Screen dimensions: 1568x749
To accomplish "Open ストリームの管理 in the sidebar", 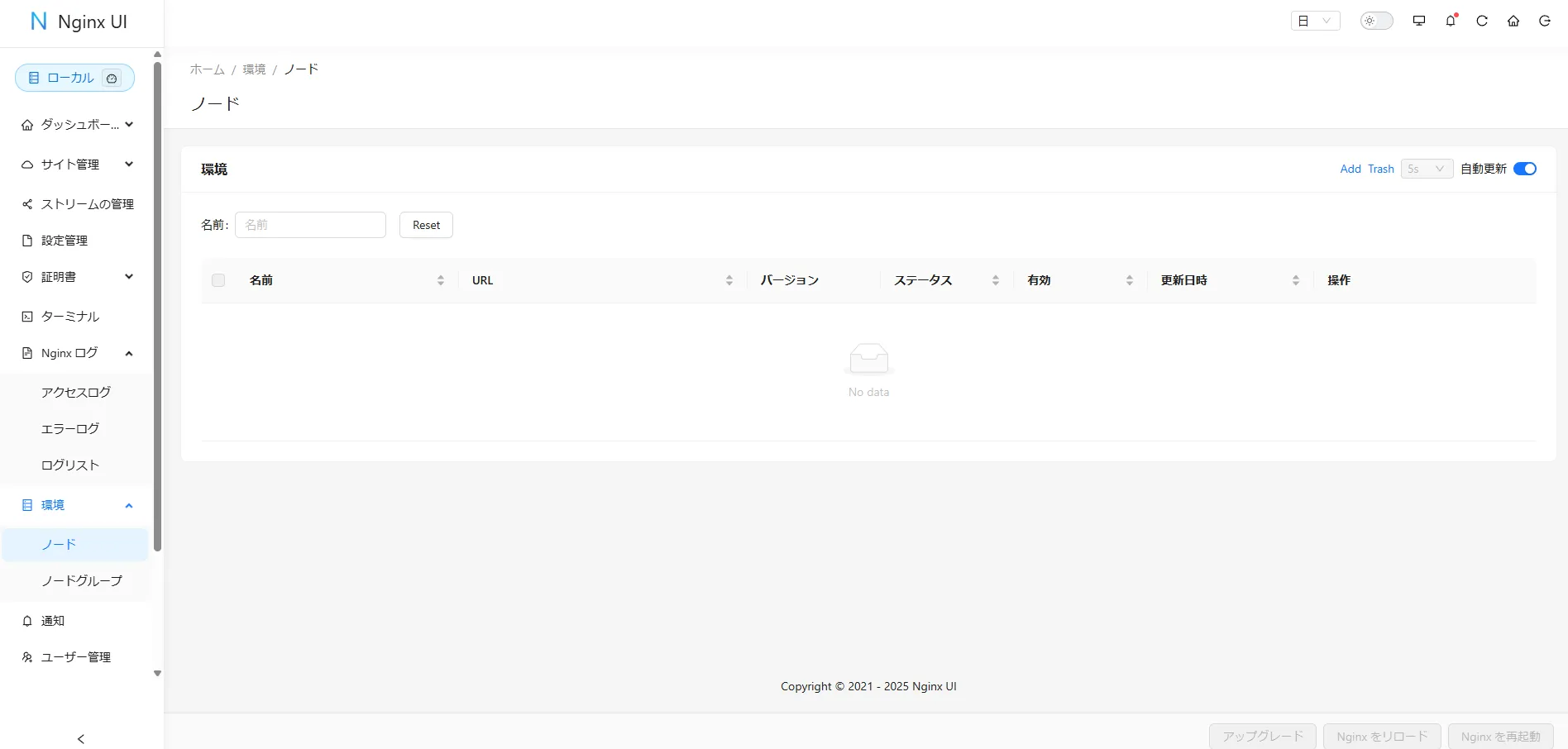I will tap(77, 204).
